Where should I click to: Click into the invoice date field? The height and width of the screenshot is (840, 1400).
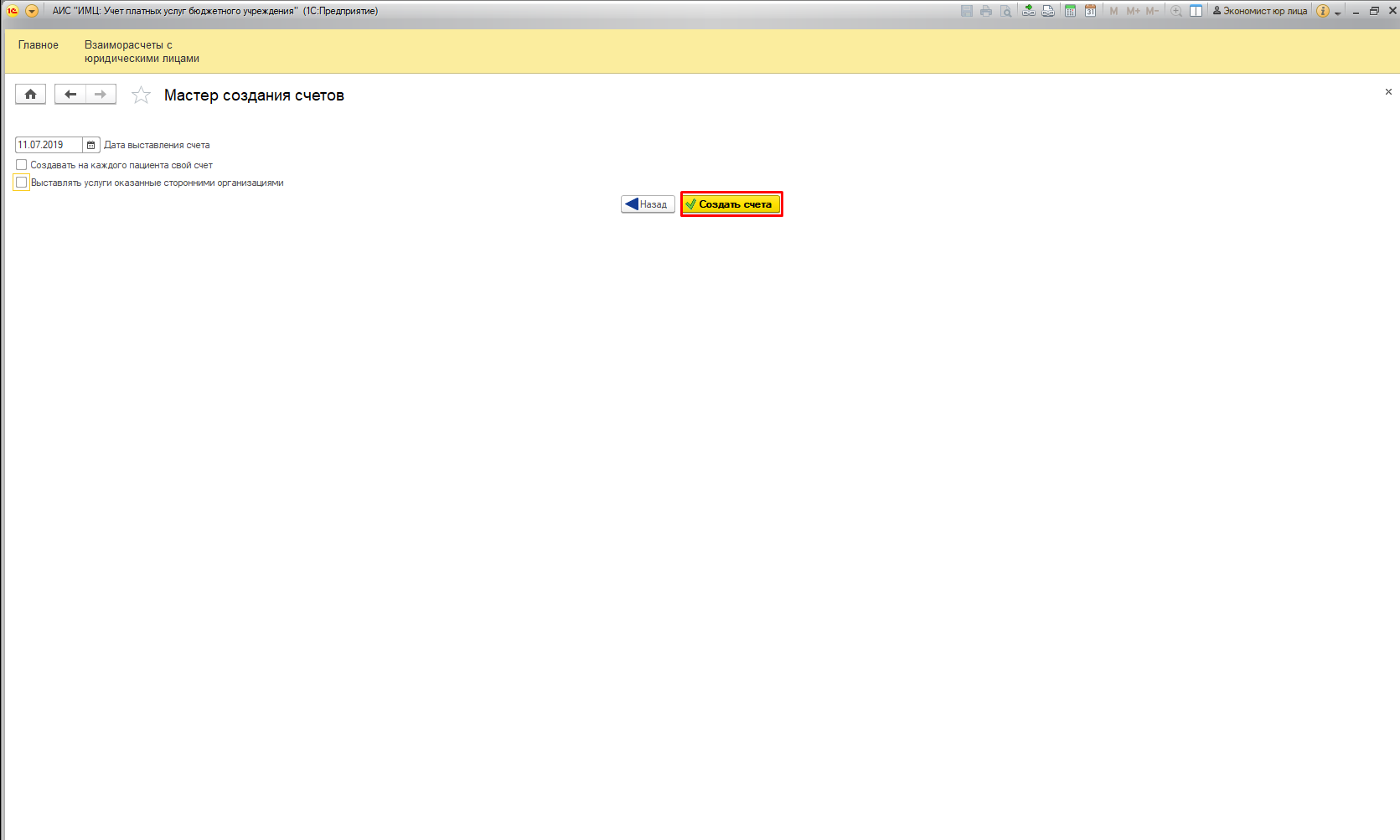click(x=49, y=145)
